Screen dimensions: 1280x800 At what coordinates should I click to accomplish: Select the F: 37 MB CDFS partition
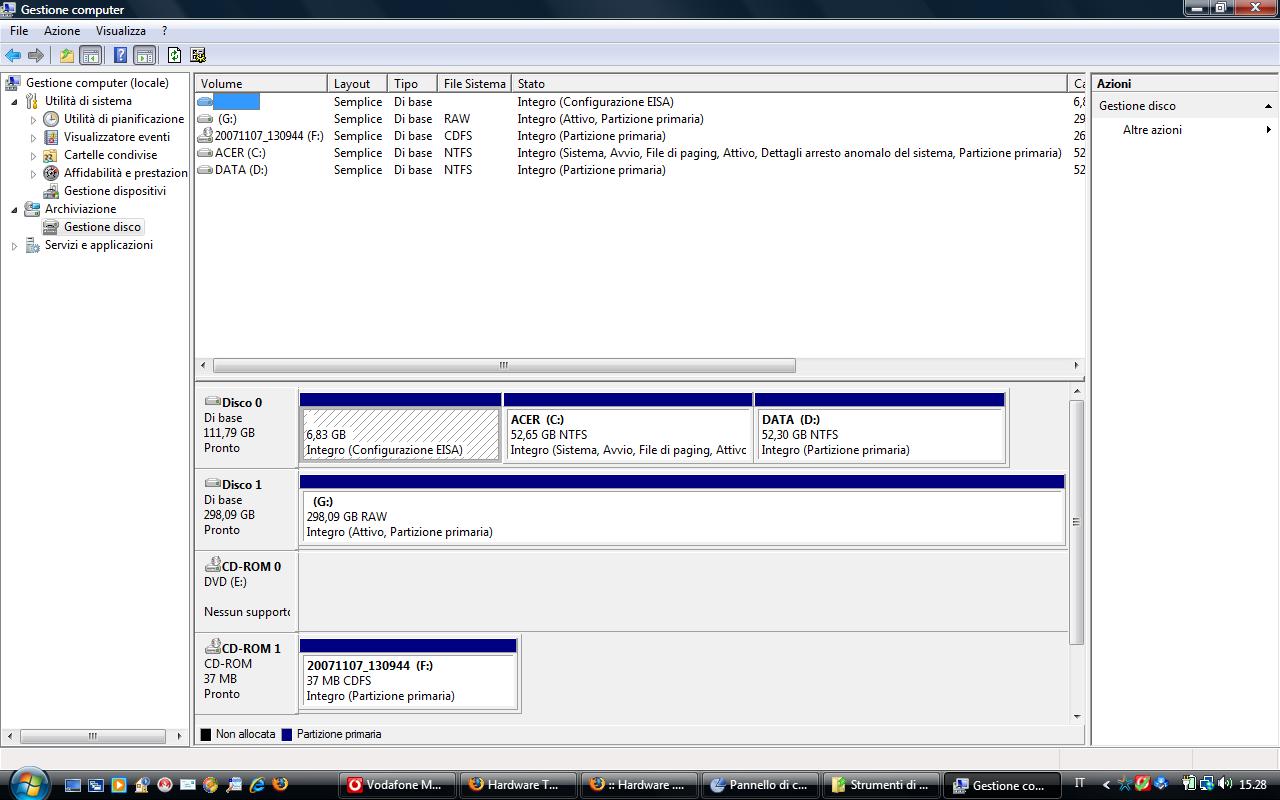pyautogui.click(x=408, y=674)
